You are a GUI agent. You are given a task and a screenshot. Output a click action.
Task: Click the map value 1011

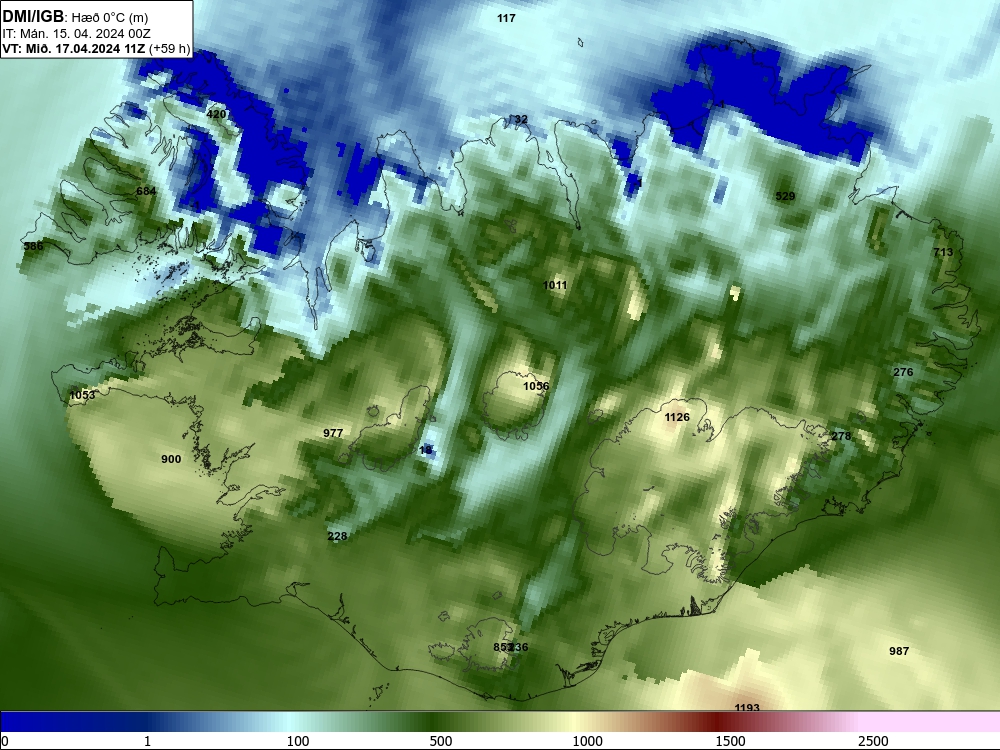click(555, 285)
